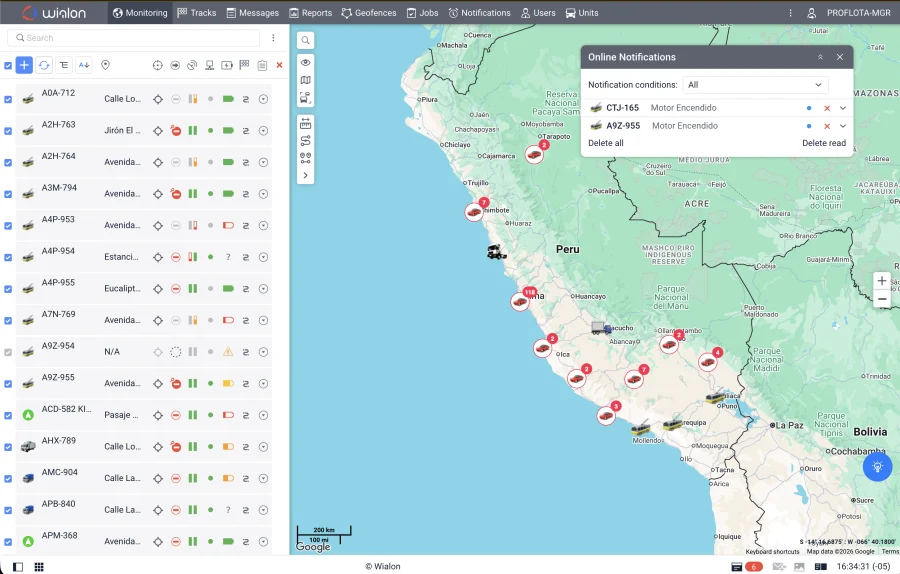The image size is (900, 574).
Task: Go to the Reports tab
Action: (x=311, y=13)
